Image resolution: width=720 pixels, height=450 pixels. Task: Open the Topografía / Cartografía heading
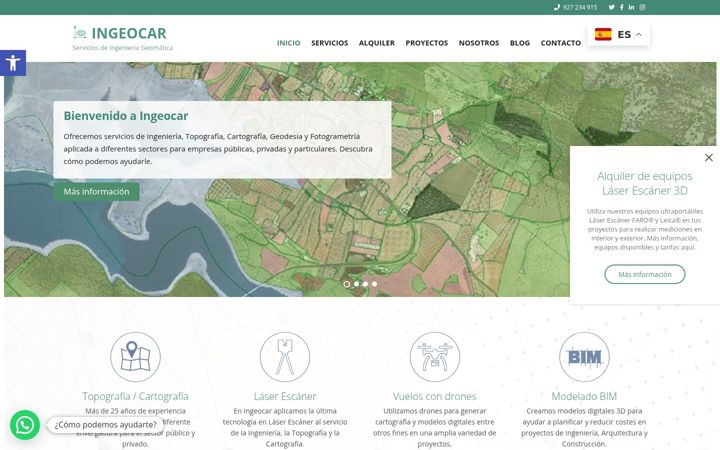135,396
